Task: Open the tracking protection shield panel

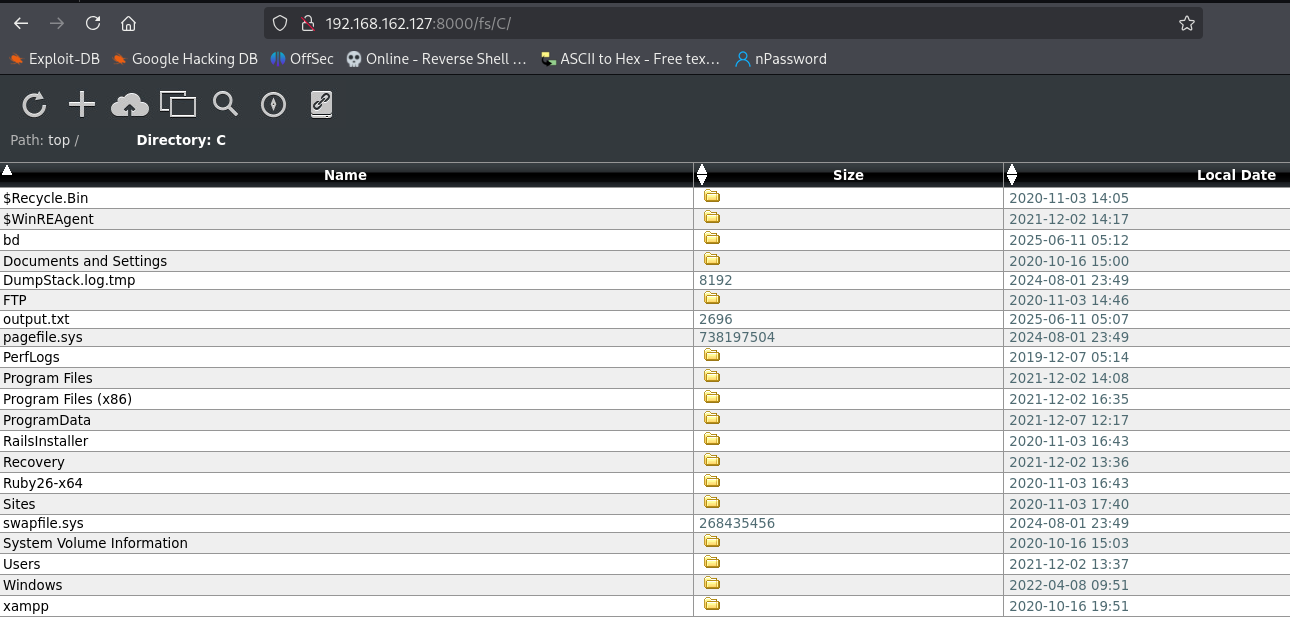Action: (280, 22)
